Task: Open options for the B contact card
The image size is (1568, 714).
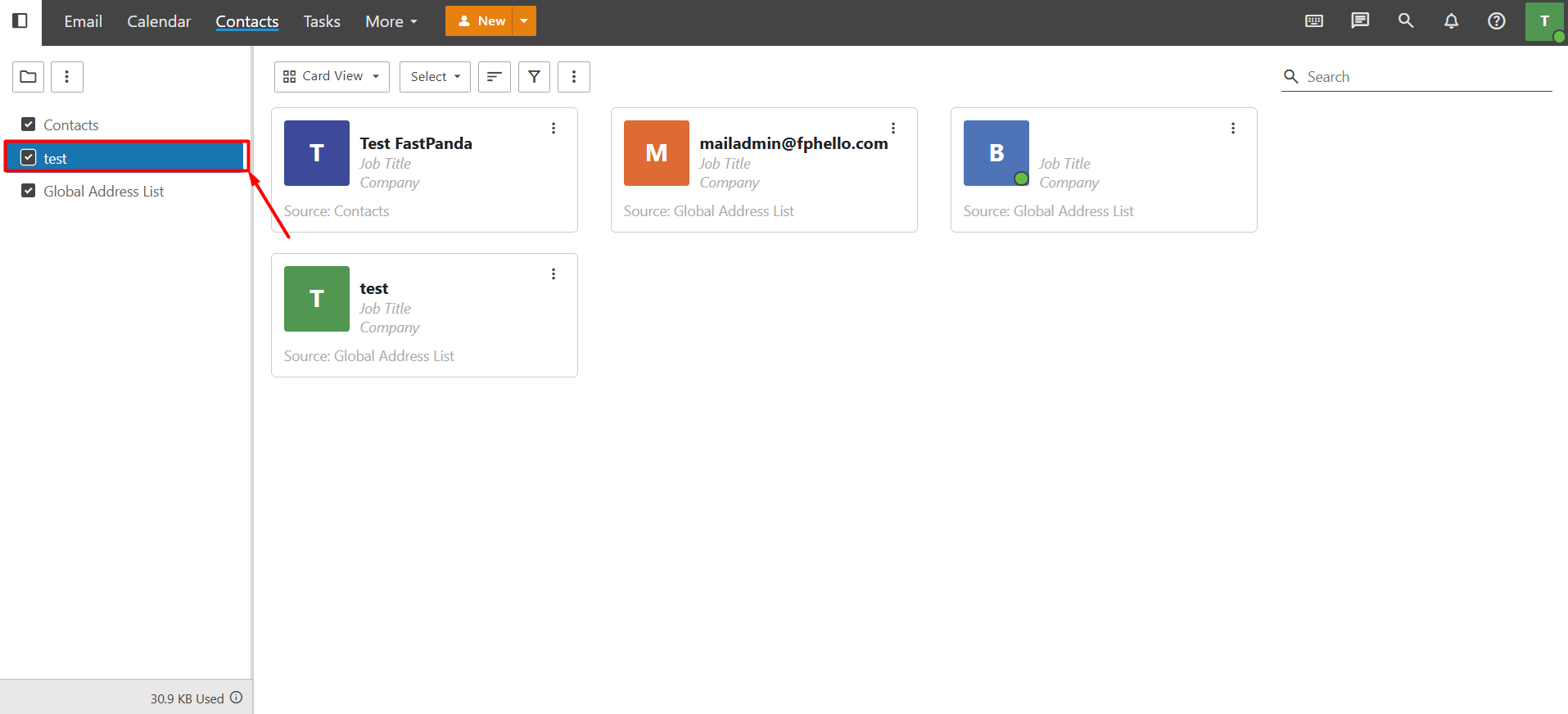Action: pos(1233,129)
